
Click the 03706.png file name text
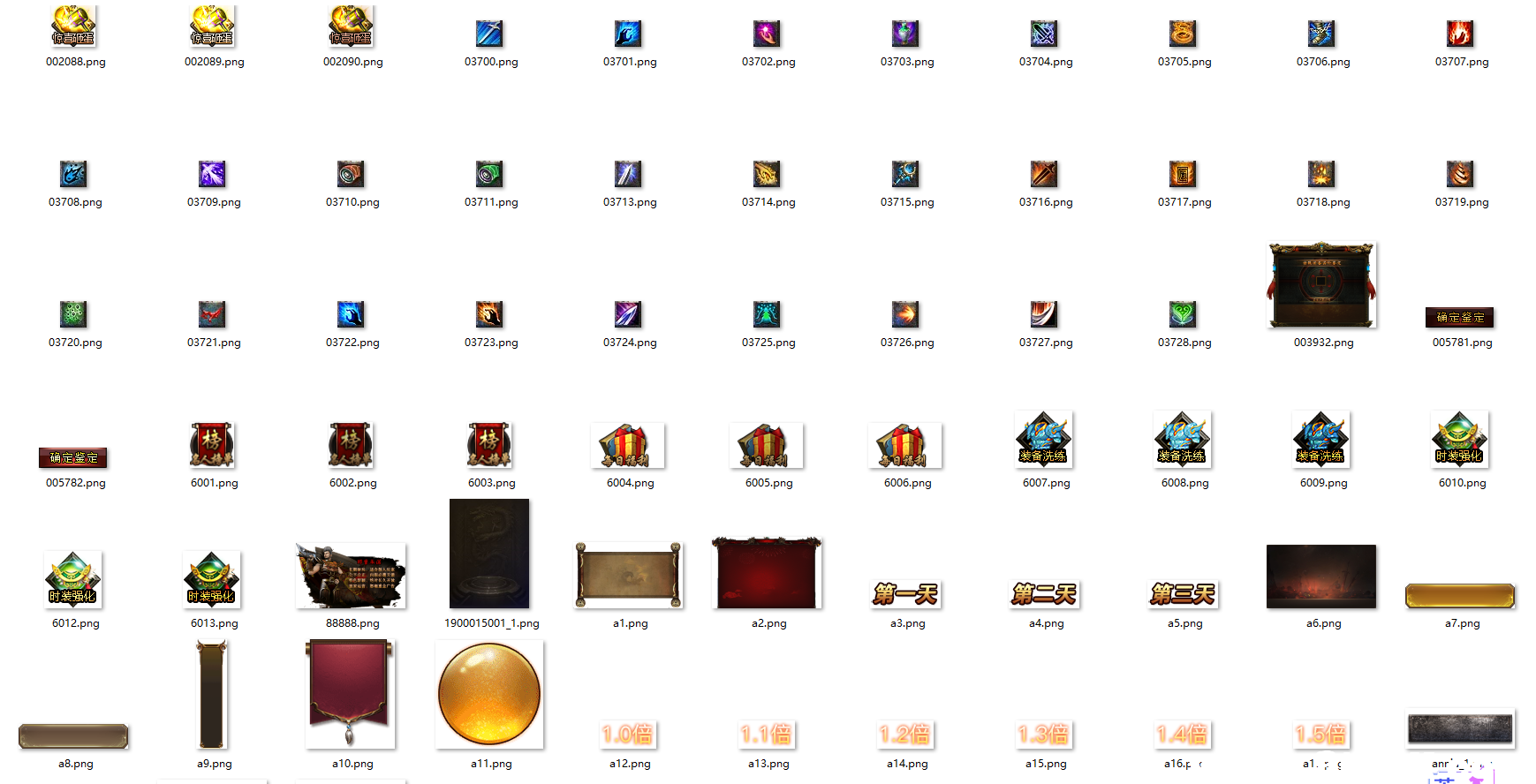[1323, 62]
